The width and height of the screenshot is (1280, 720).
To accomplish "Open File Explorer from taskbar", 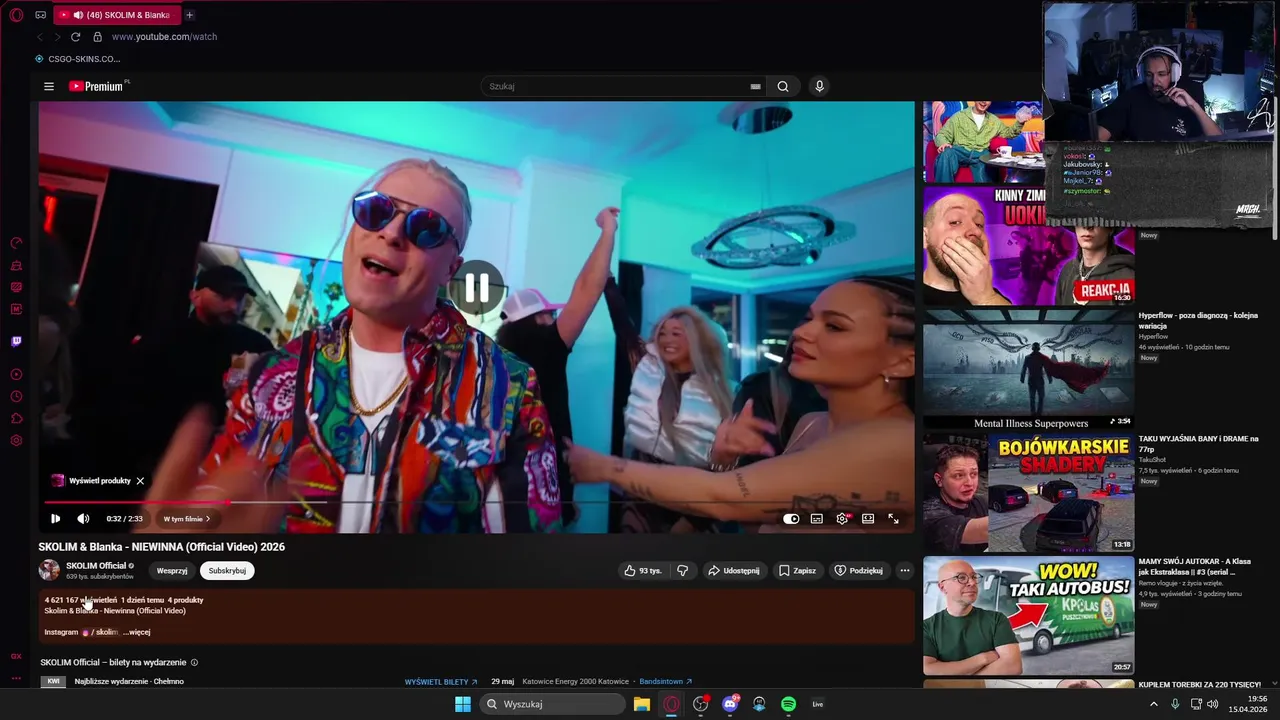I will point(642,704).
